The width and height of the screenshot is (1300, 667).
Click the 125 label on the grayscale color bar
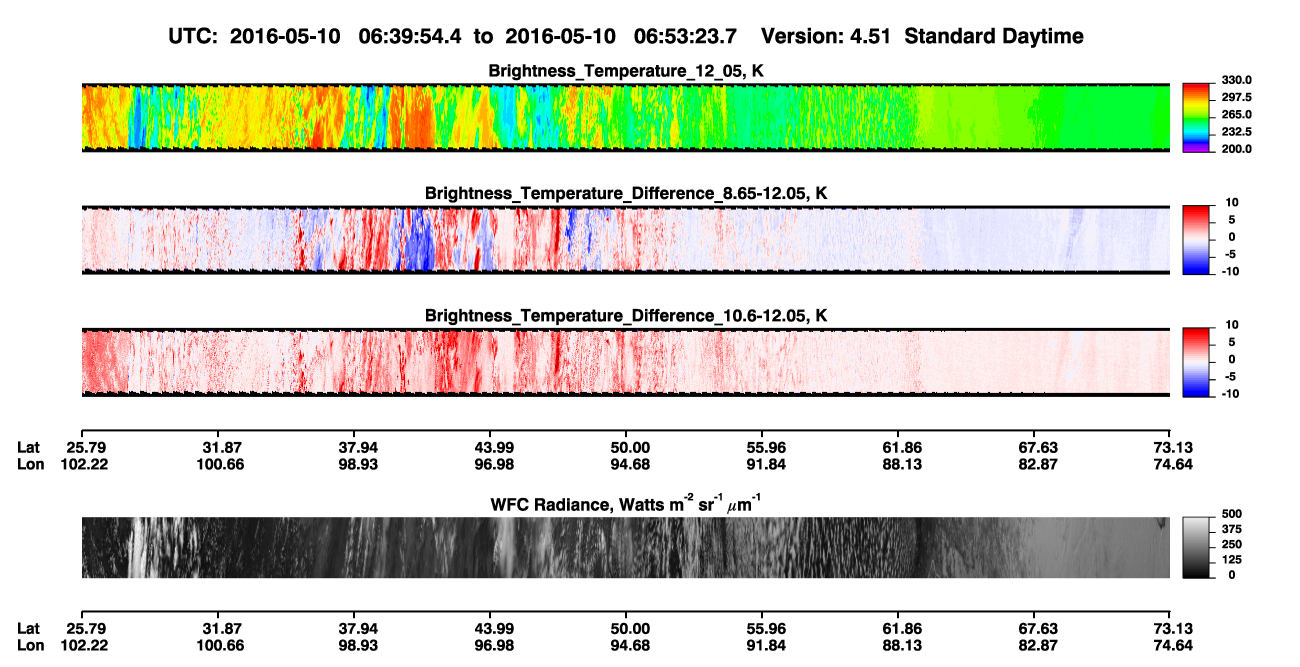click(x=1231, y=559)
